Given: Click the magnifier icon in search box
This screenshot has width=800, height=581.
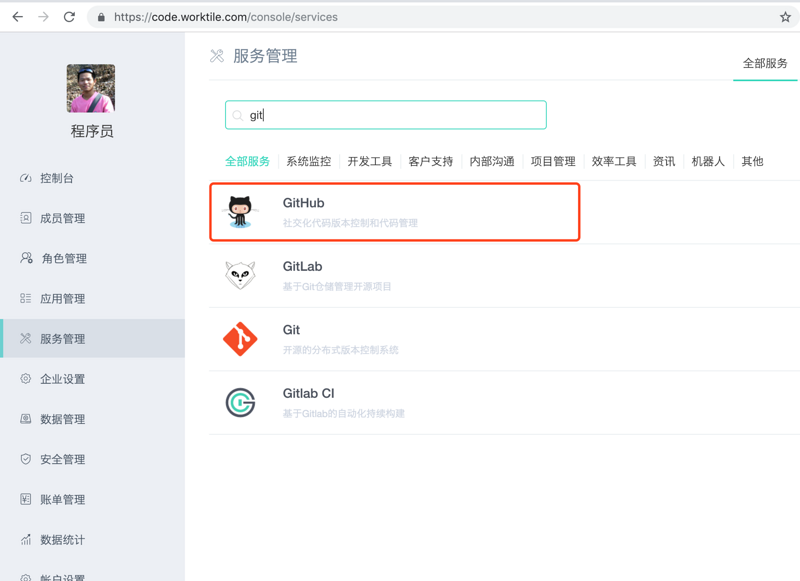Looking at the screenshot, I should click(x=237, y=115).
